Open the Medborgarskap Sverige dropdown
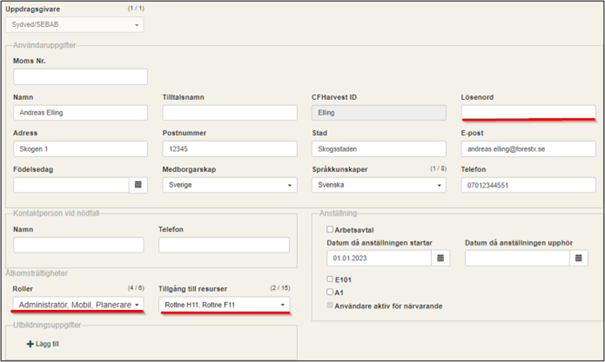This screenshot has height=362, width=605. [x=230, y=185]
